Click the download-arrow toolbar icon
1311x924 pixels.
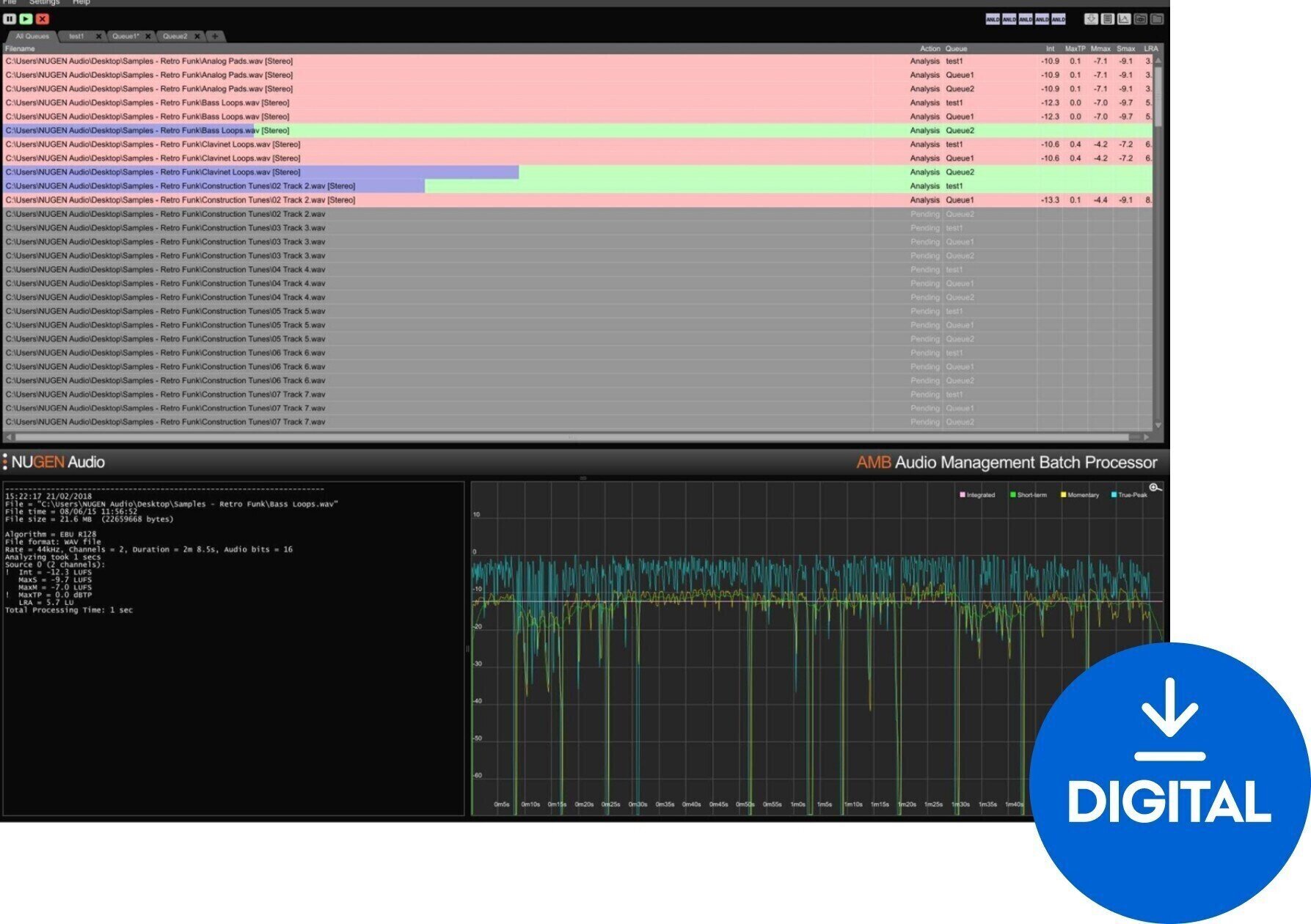(x=1091, y=19)
